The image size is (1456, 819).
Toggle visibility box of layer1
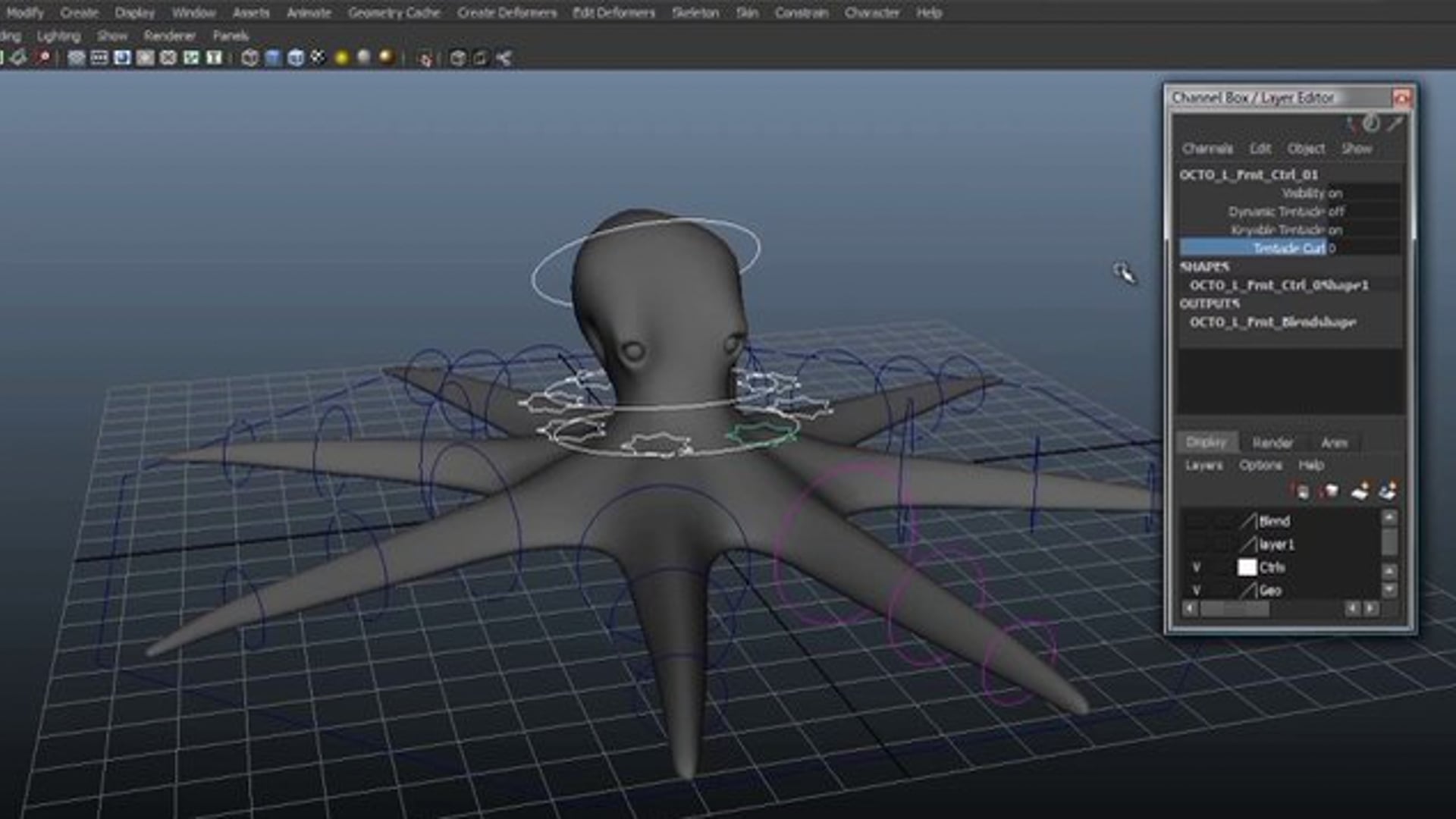click(1197, 544)
